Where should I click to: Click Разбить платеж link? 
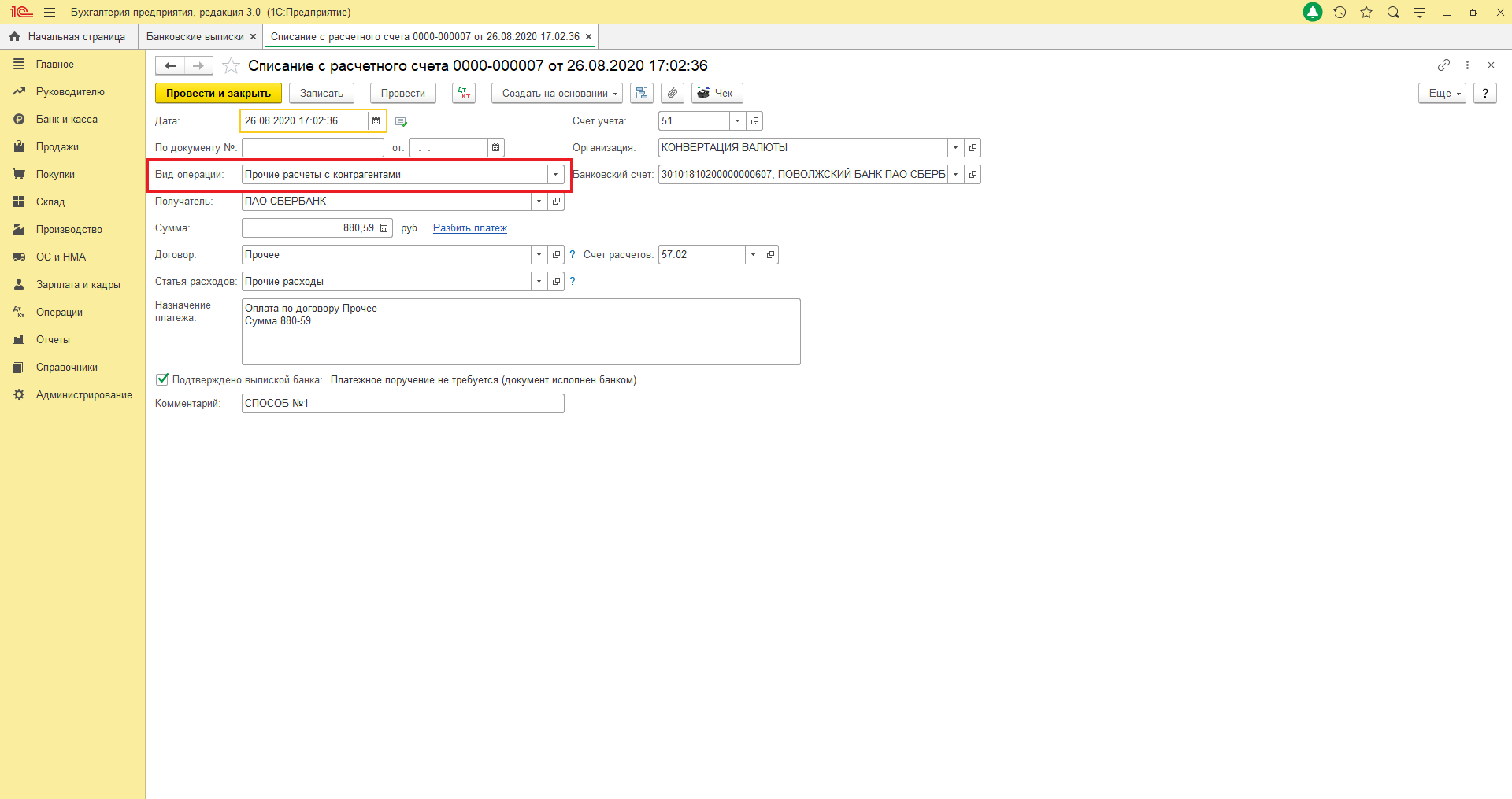pos(470,228)
